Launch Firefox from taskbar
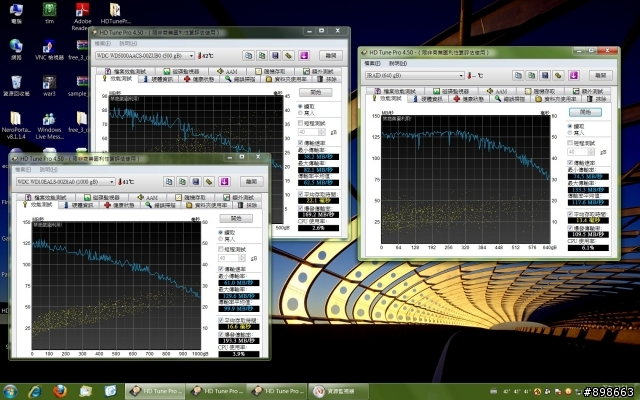This screenshot has height=400, width=640. 60,391
